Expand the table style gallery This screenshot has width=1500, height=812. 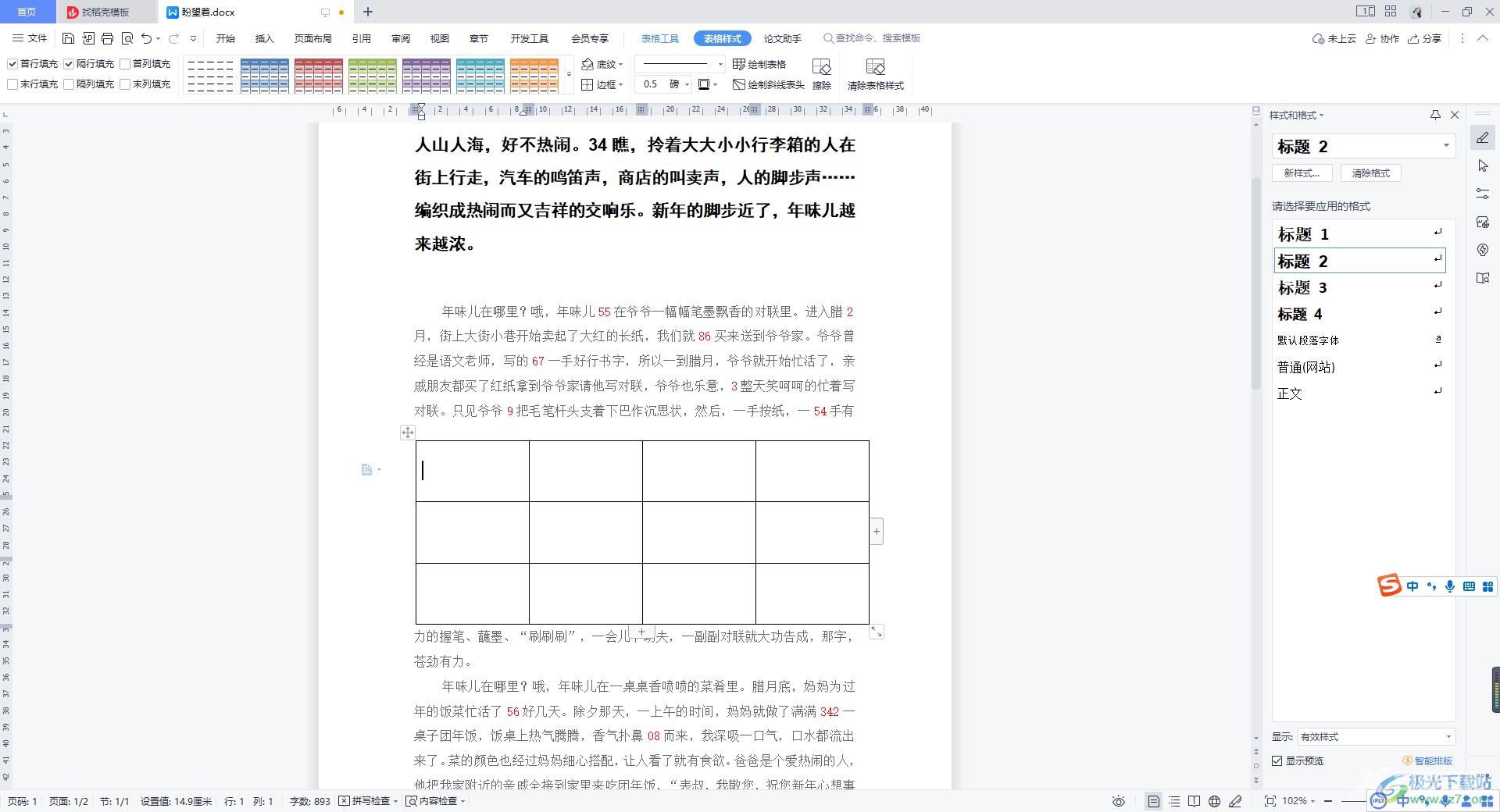pos(569,75)
